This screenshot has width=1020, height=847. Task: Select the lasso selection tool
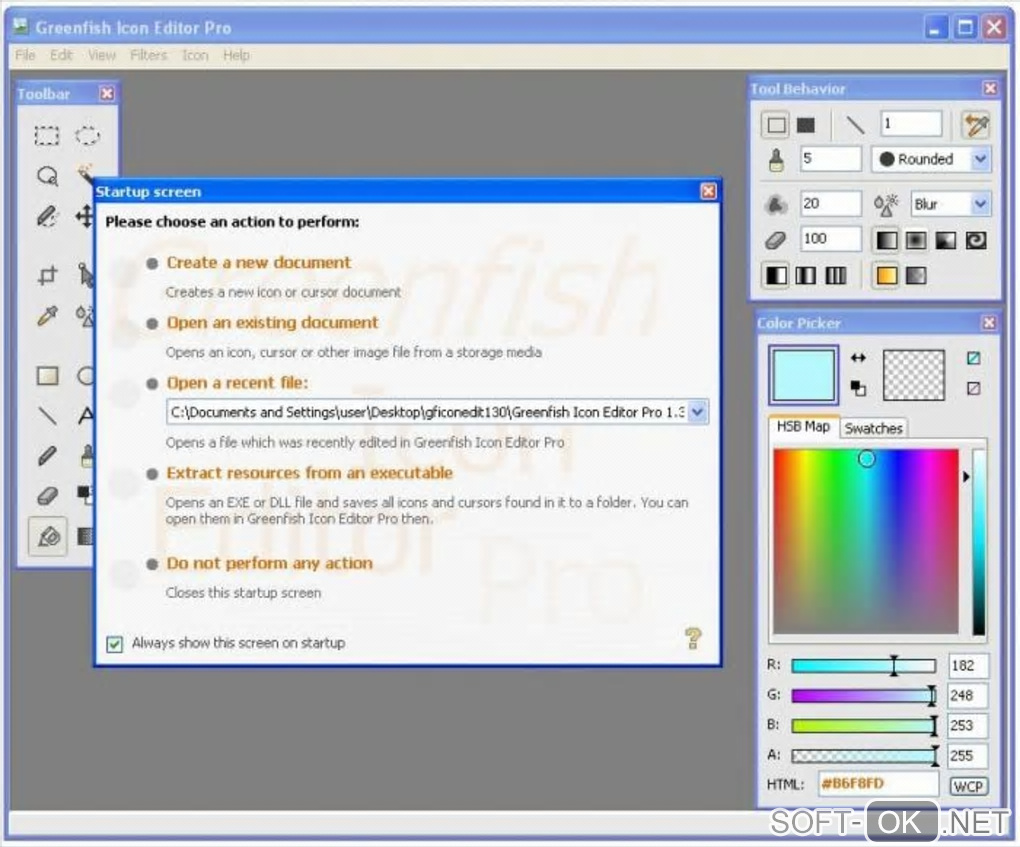[x=47, y=176]
